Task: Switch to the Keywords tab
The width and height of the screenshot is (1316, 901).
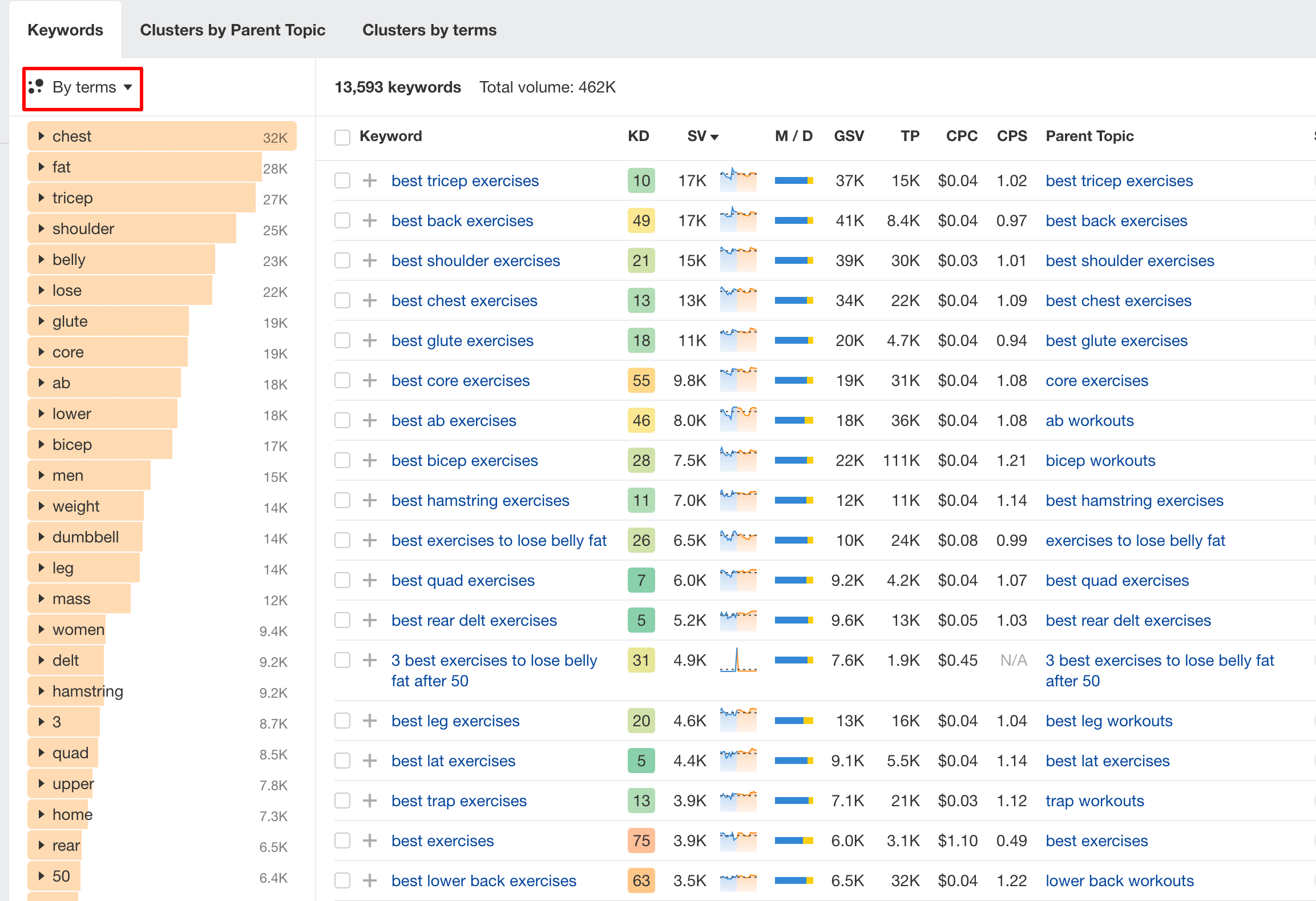Action: [x=66, y=30]
